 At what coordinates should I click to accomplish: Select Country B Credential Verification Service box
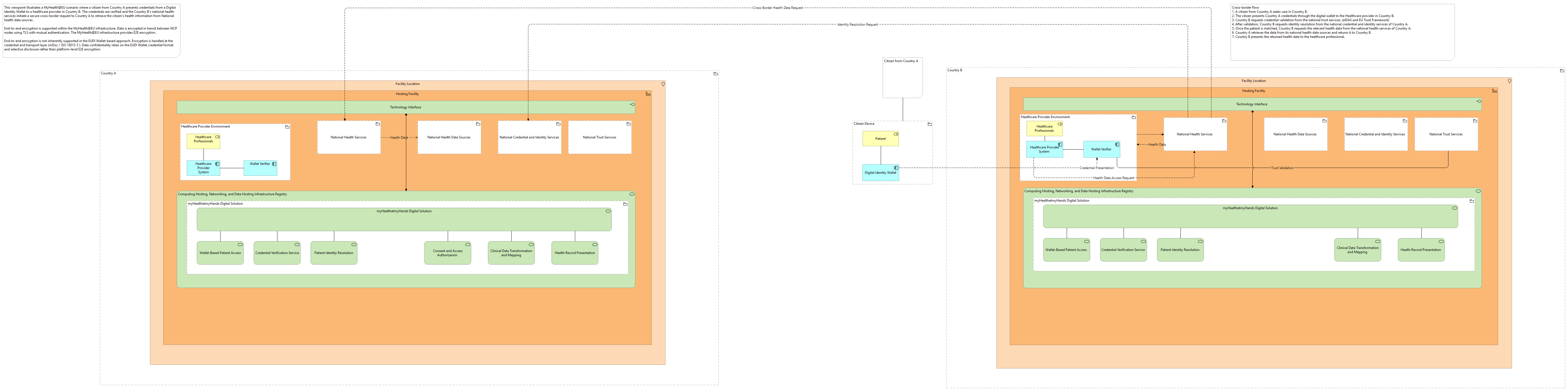(1123, 250)
